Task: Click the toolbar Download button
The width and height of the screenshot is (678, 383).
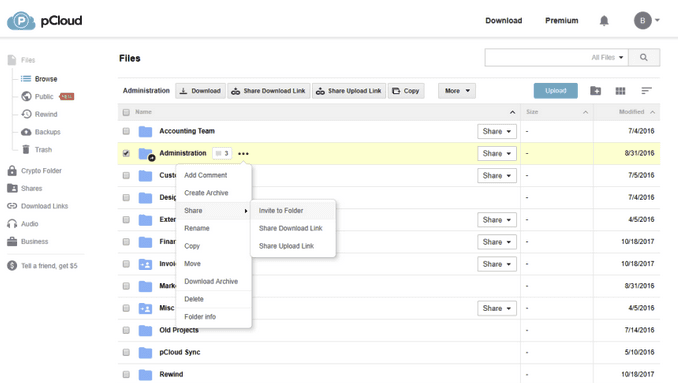Action: click(200, 91)
